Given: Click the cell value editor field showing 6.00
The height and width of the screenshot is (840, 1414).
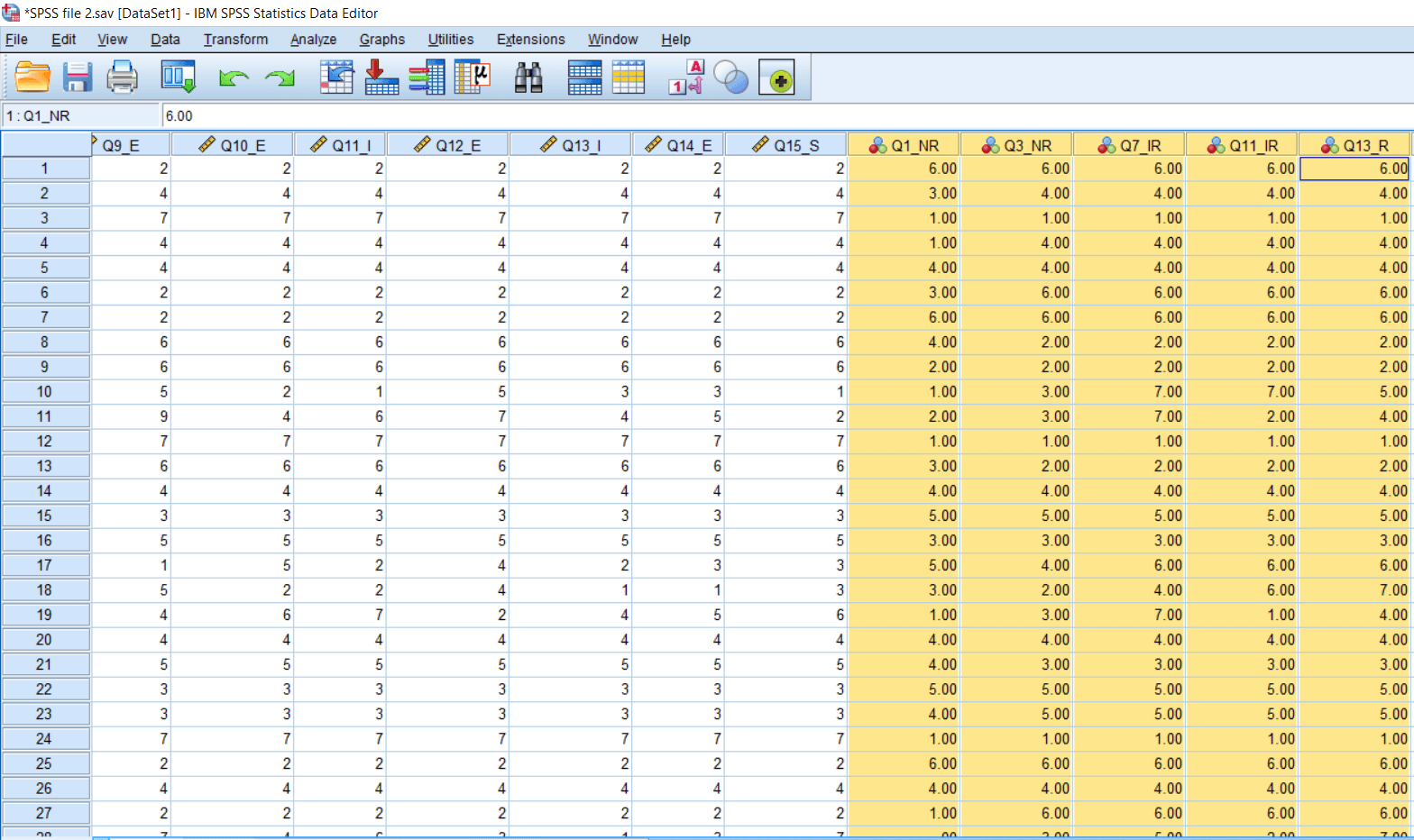Looking at the screenshot, I should [x=787, y=115].
